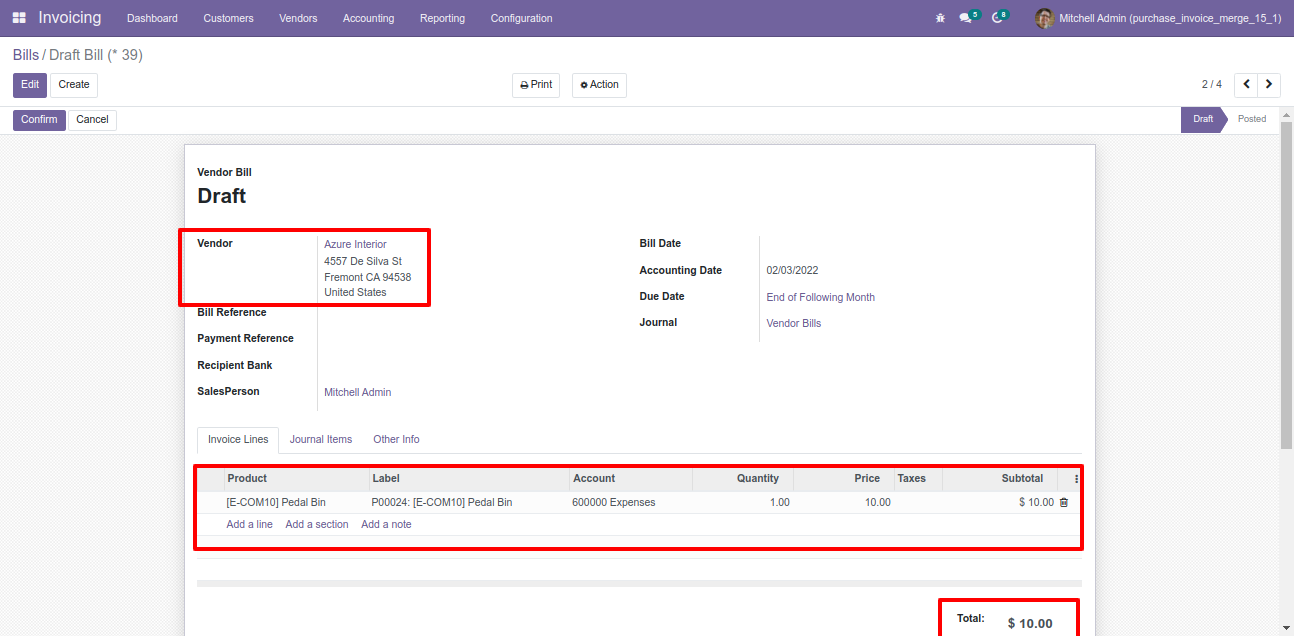Viewport: 1294px width, 636px height.
Task: Open Dashboard menu
Action: 152,18
